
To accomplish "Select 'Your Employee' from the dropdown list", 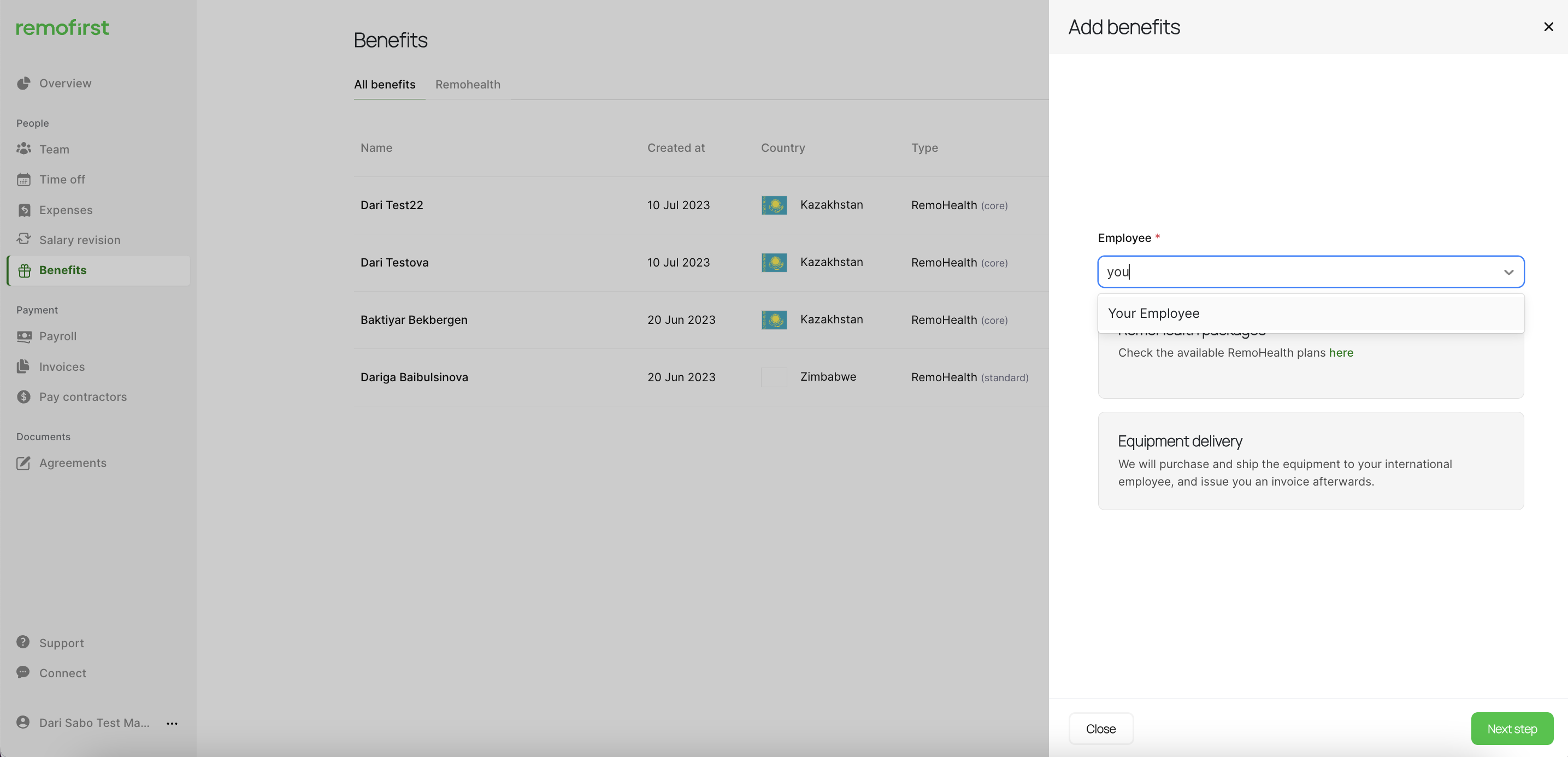I will pyautogui.click(x=1311, y=314).
